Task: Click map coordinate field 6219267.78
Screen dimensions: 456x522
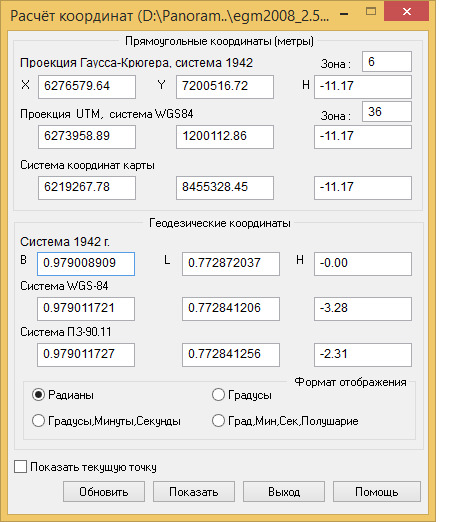Action: [87, 188]
